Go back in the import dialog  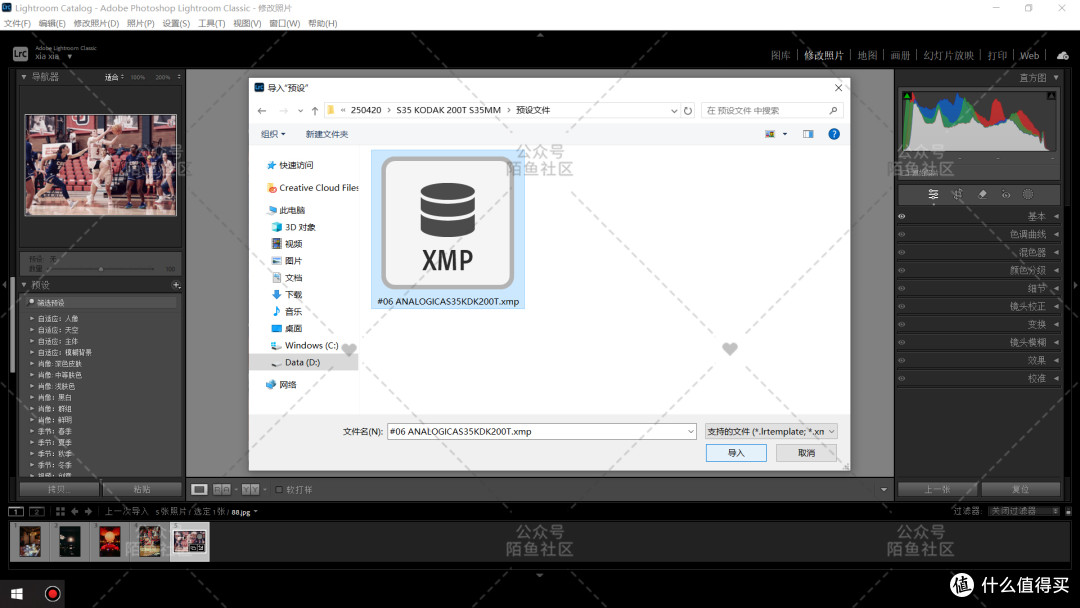pyautogui.click(x=262, y=110)
